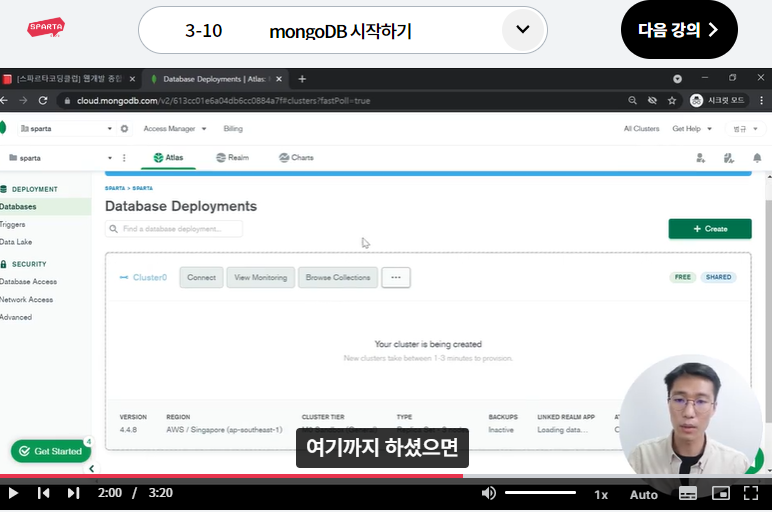The width and height of the screenshot is (772, 512).
Task: Open the Chrome three-dot menu
Action: click(761, 100)
